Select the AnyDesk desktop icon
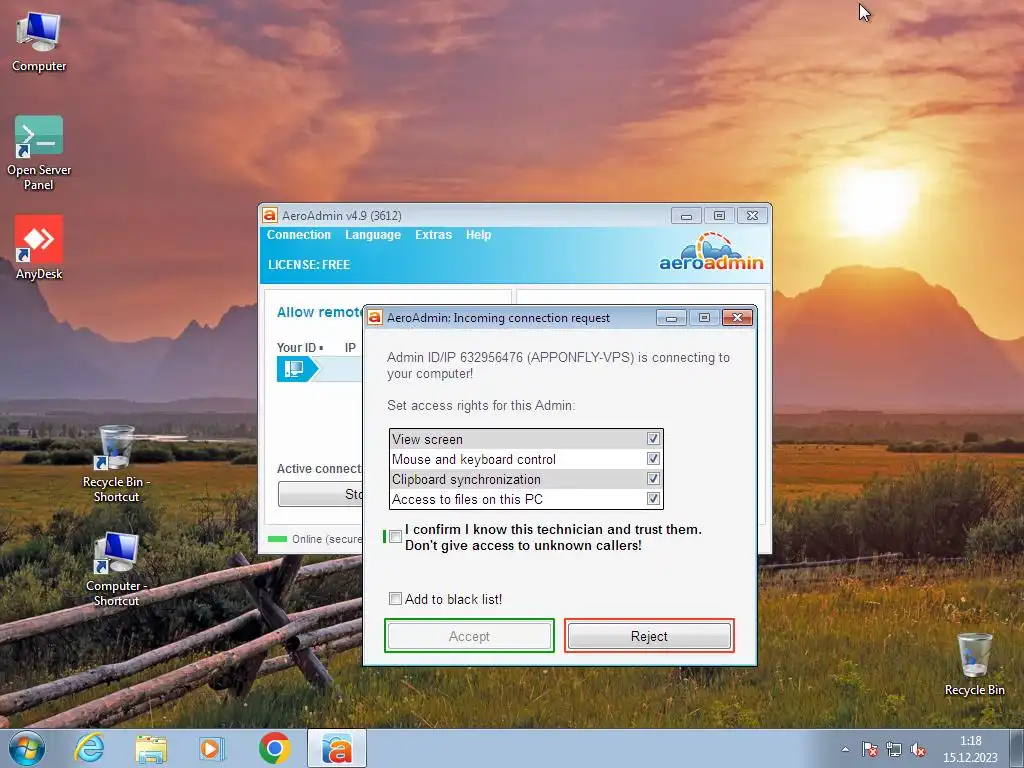Image resolution: width=1024 pixels, height=768 pixels. 39,247
